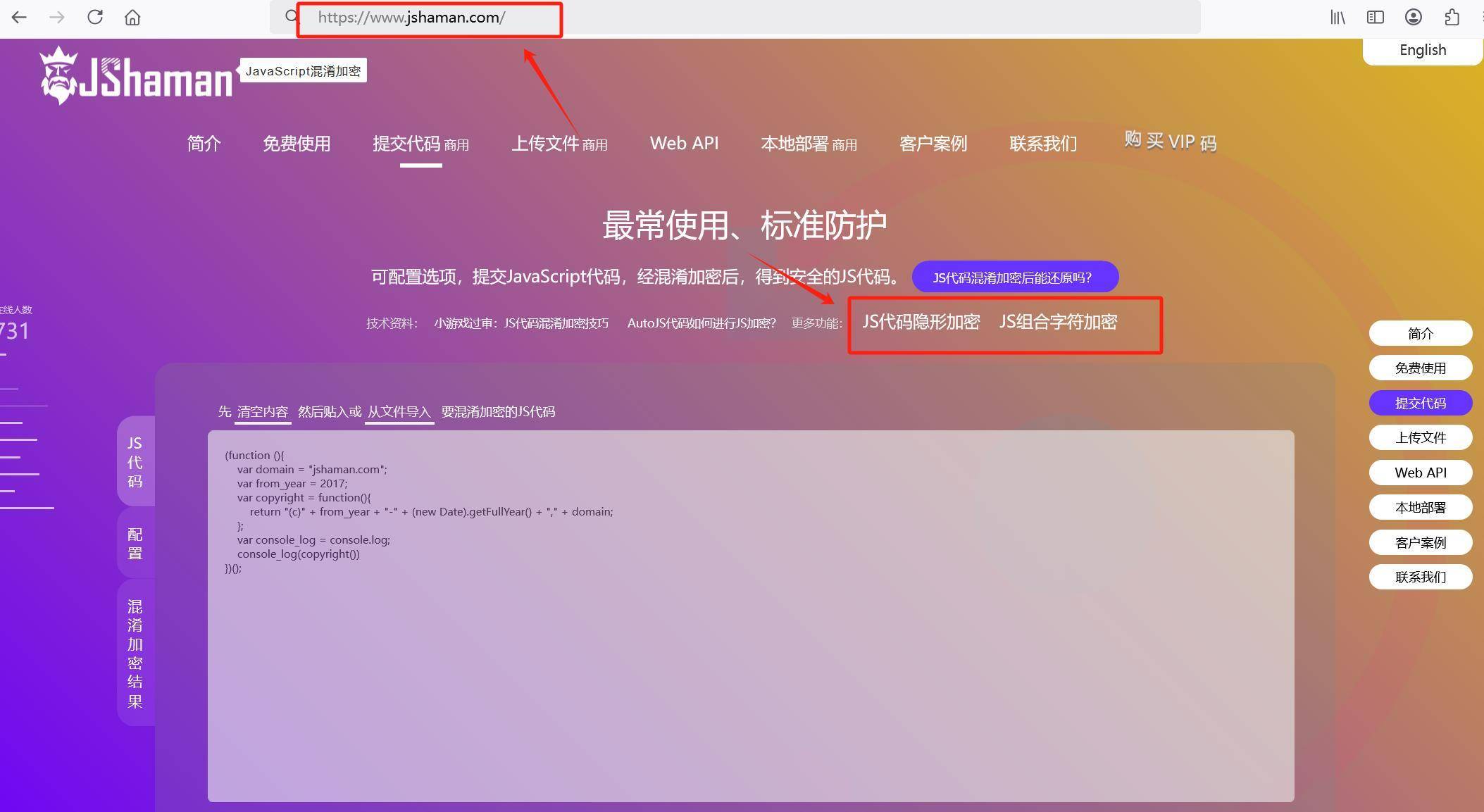Click the online count 731
The image size is (1484, 812).
[14, 331]
